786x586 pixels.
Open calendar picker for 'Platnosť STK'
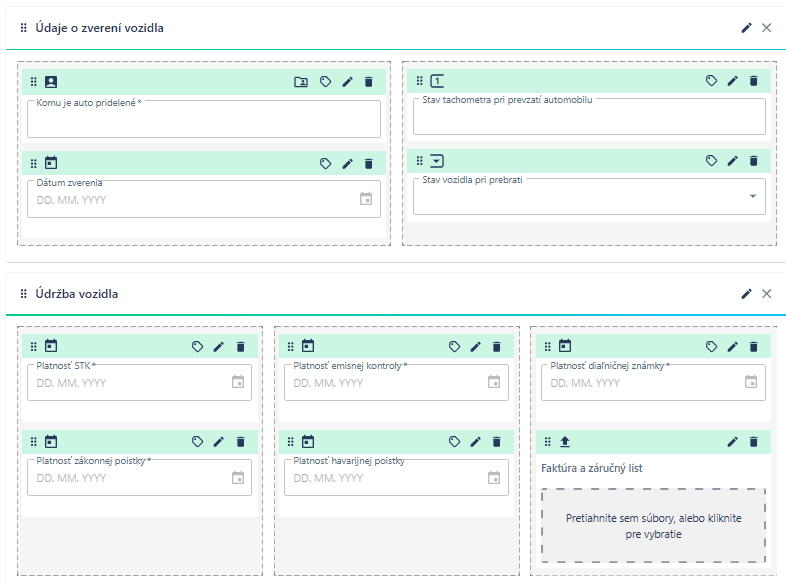(238, 382)
